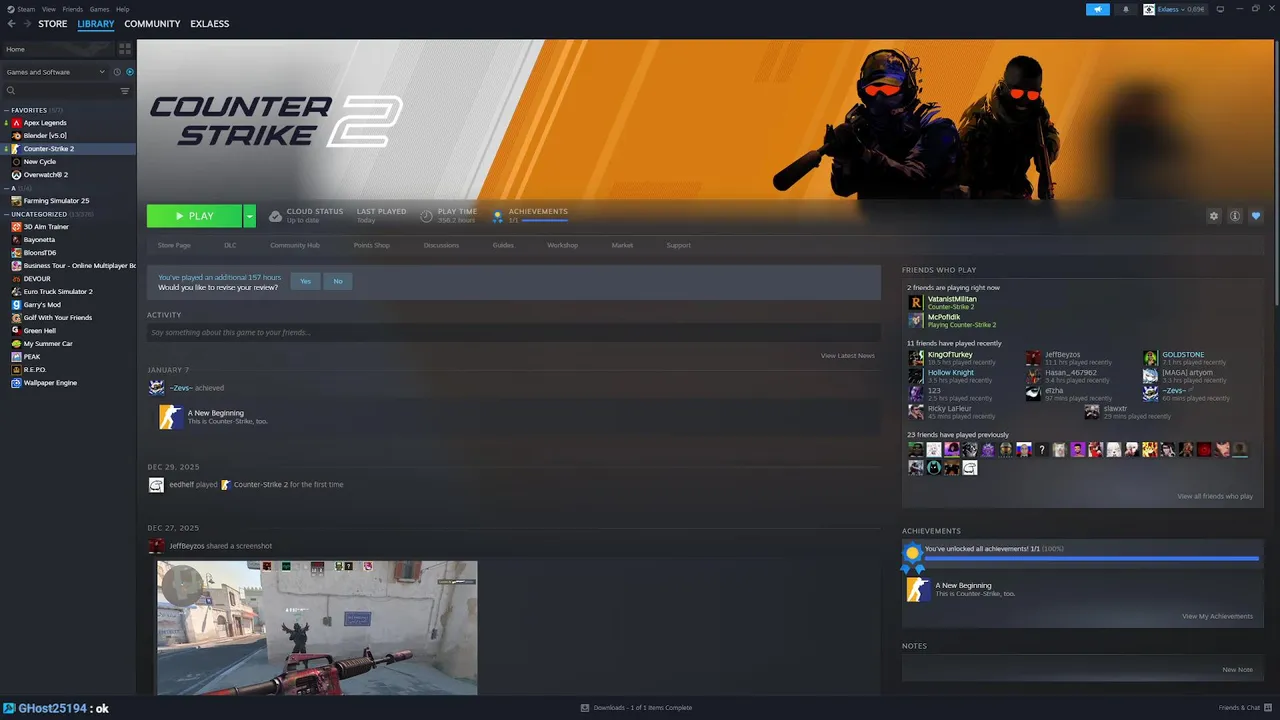Click View Latest News link

pos(848,356)
